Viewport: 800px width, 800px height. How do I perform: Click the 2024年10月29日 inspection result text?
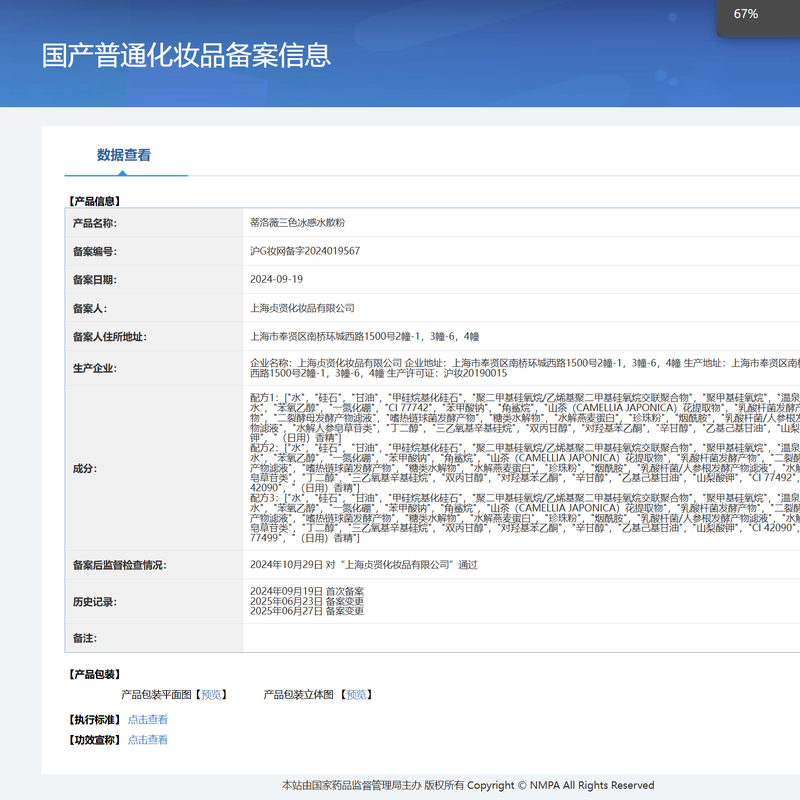coord(364,565)
